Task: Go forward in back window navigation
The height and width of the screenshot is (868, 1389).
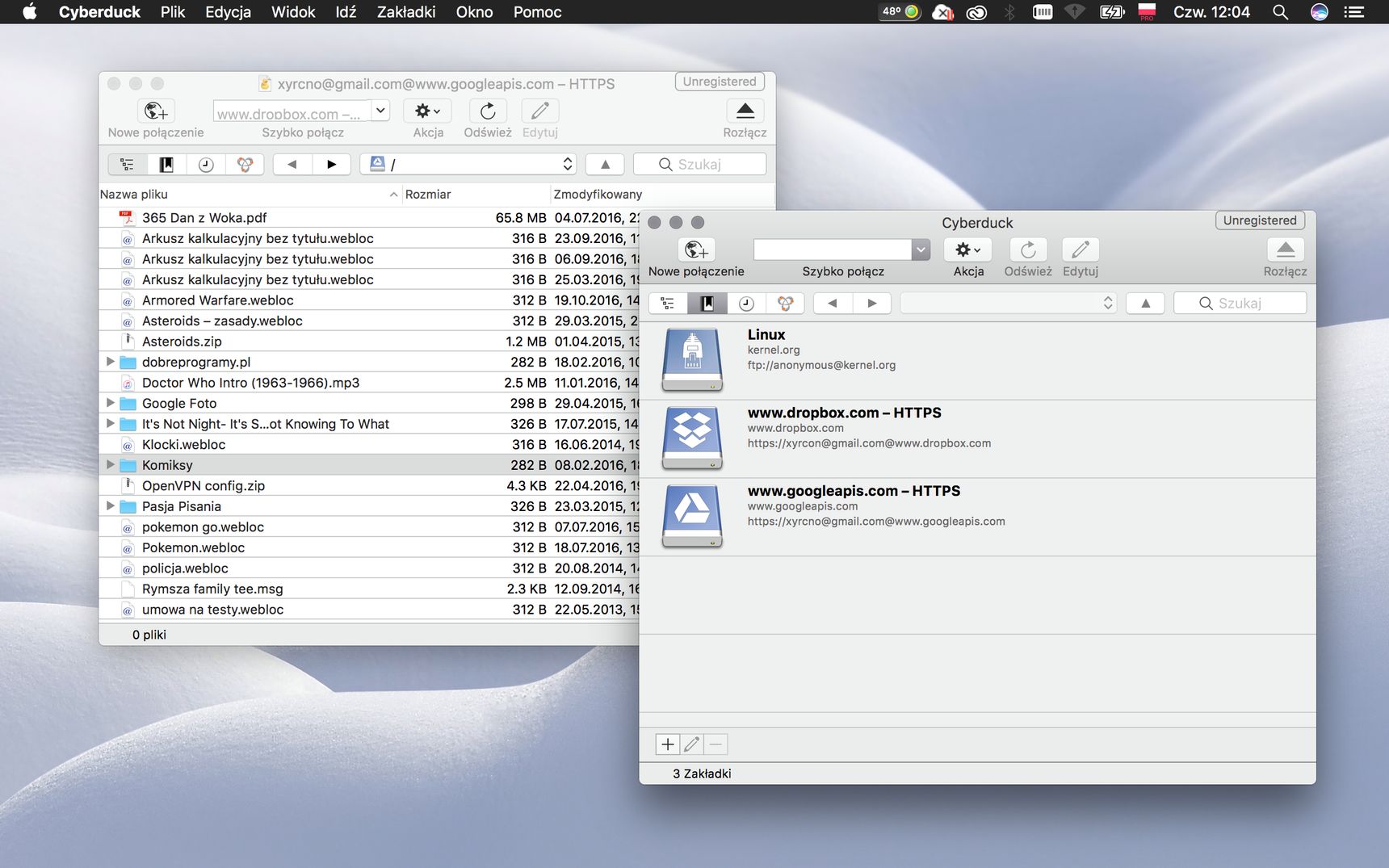Action: (331, 164)
